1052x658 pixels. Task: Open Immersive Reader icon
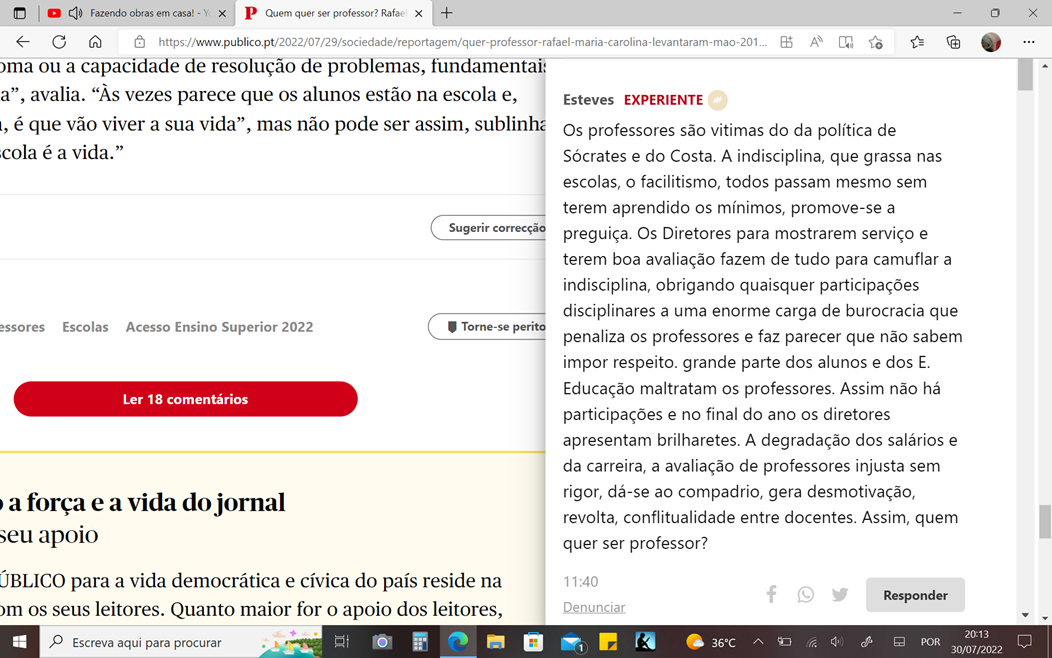click(x=846, y=42)
